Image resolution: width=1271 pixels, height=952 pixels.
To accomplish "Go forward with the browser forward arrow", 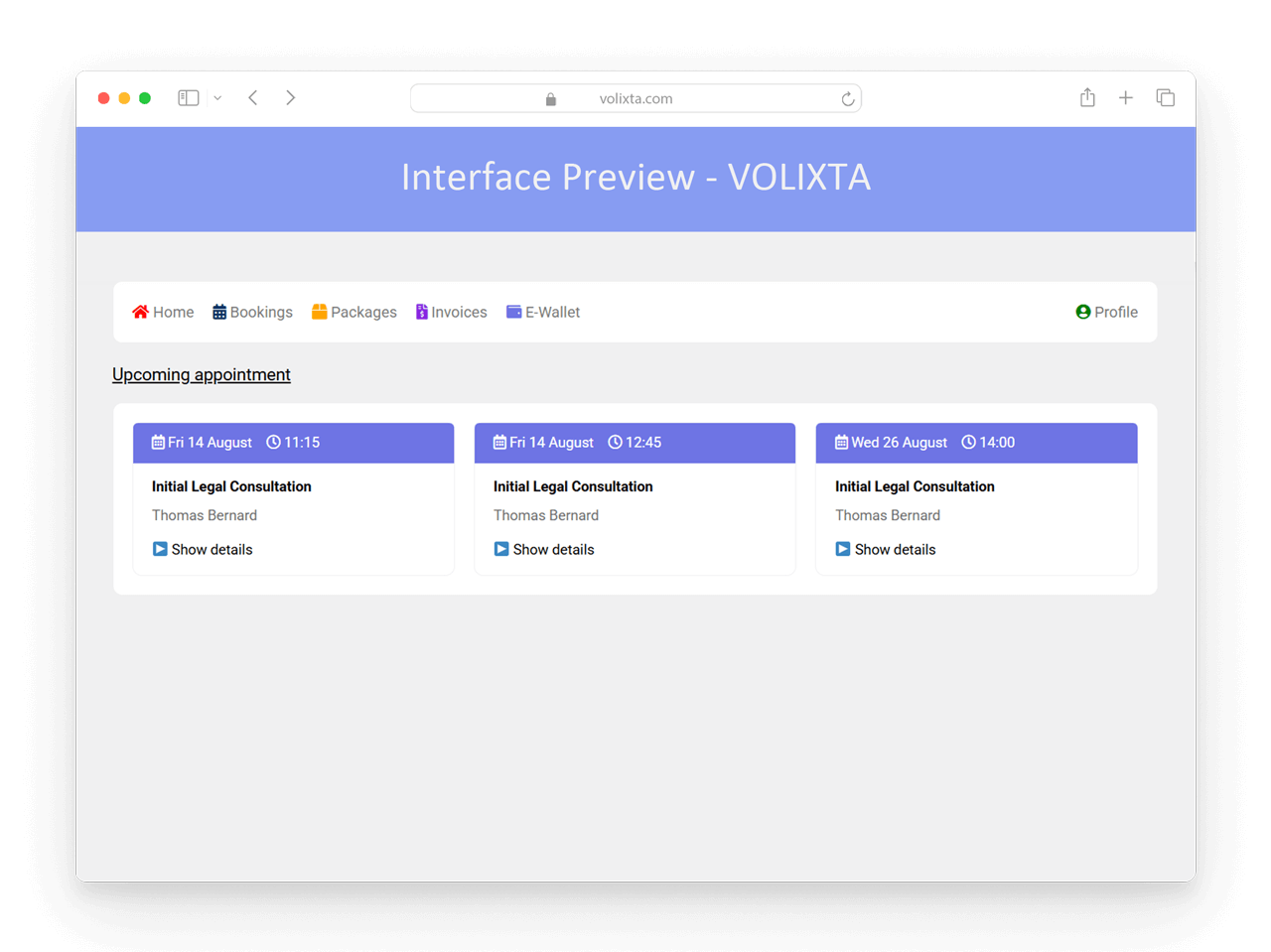I will (x=291, y=98).
